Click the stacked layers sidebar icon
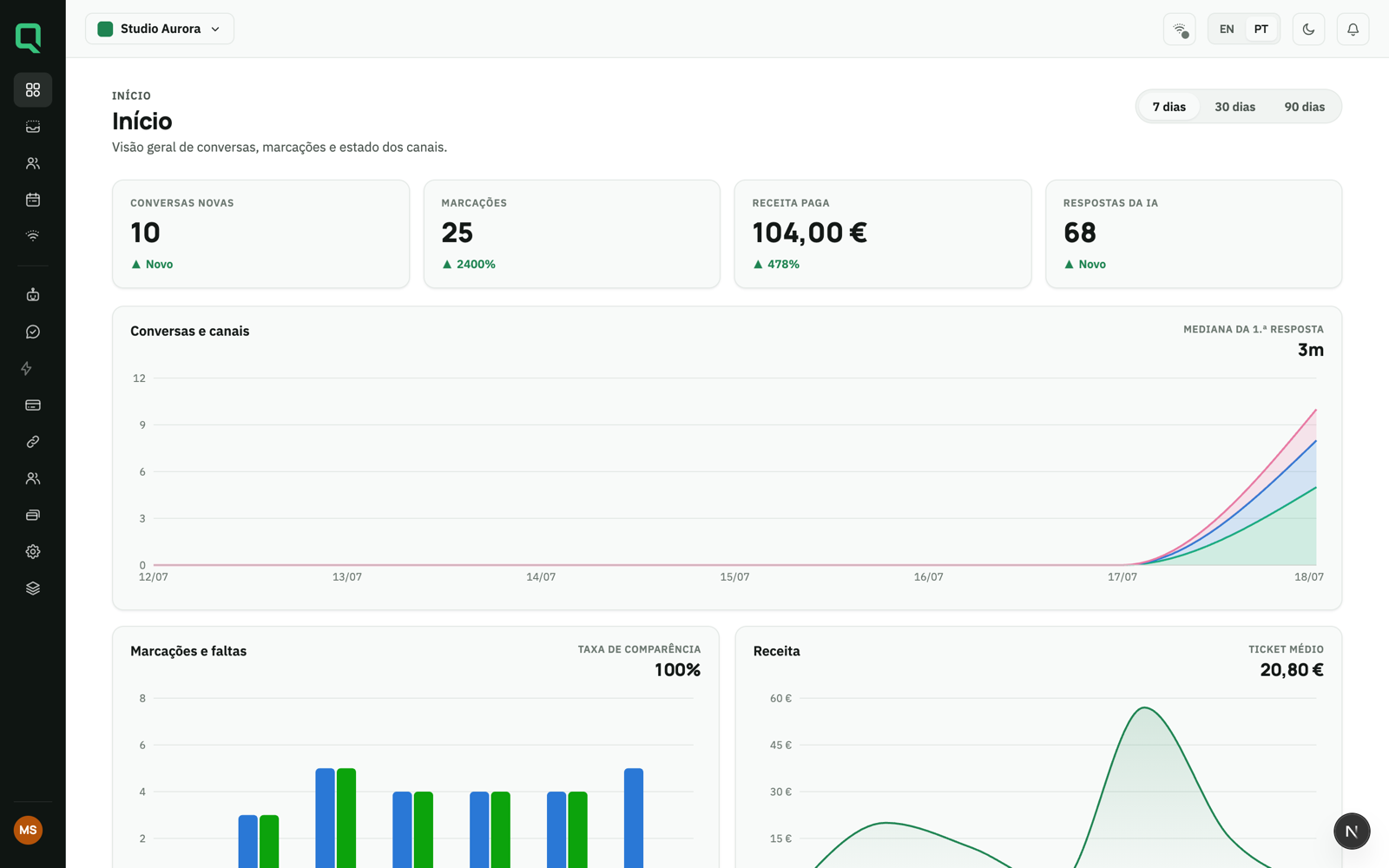Image resolution: width=1389 pixels, height=868 pixels. click(33, 589)
